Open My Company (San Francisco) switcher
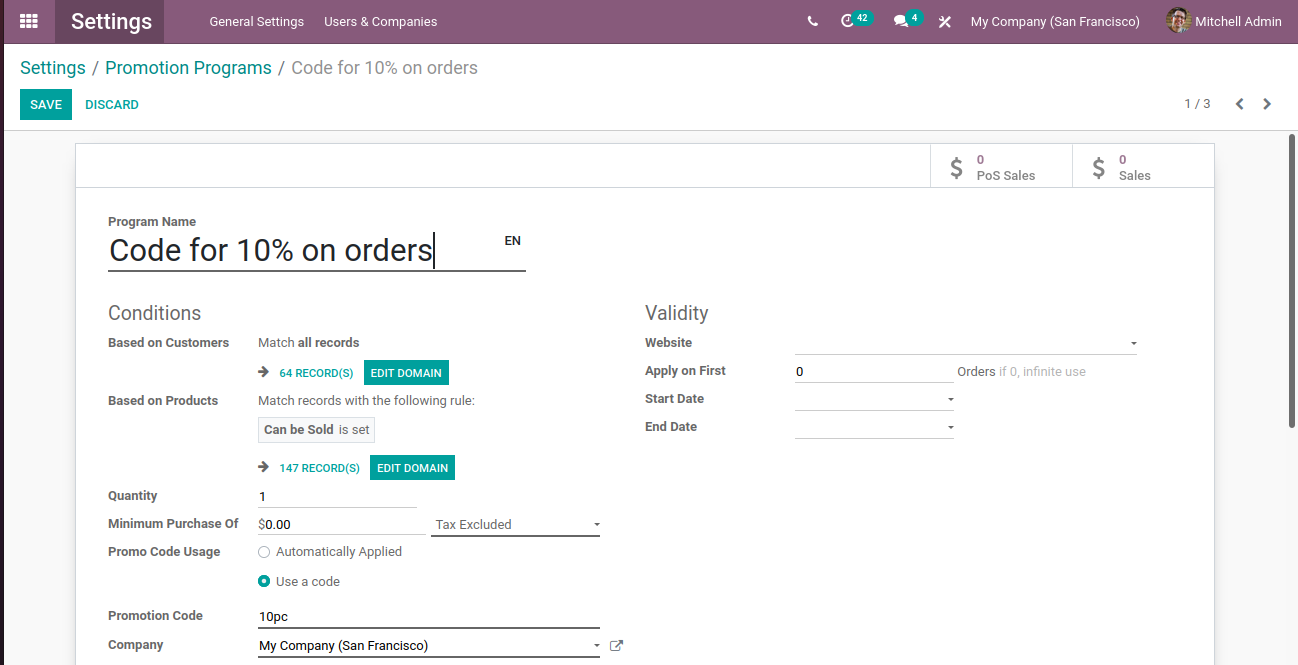 pos(1055,21)
